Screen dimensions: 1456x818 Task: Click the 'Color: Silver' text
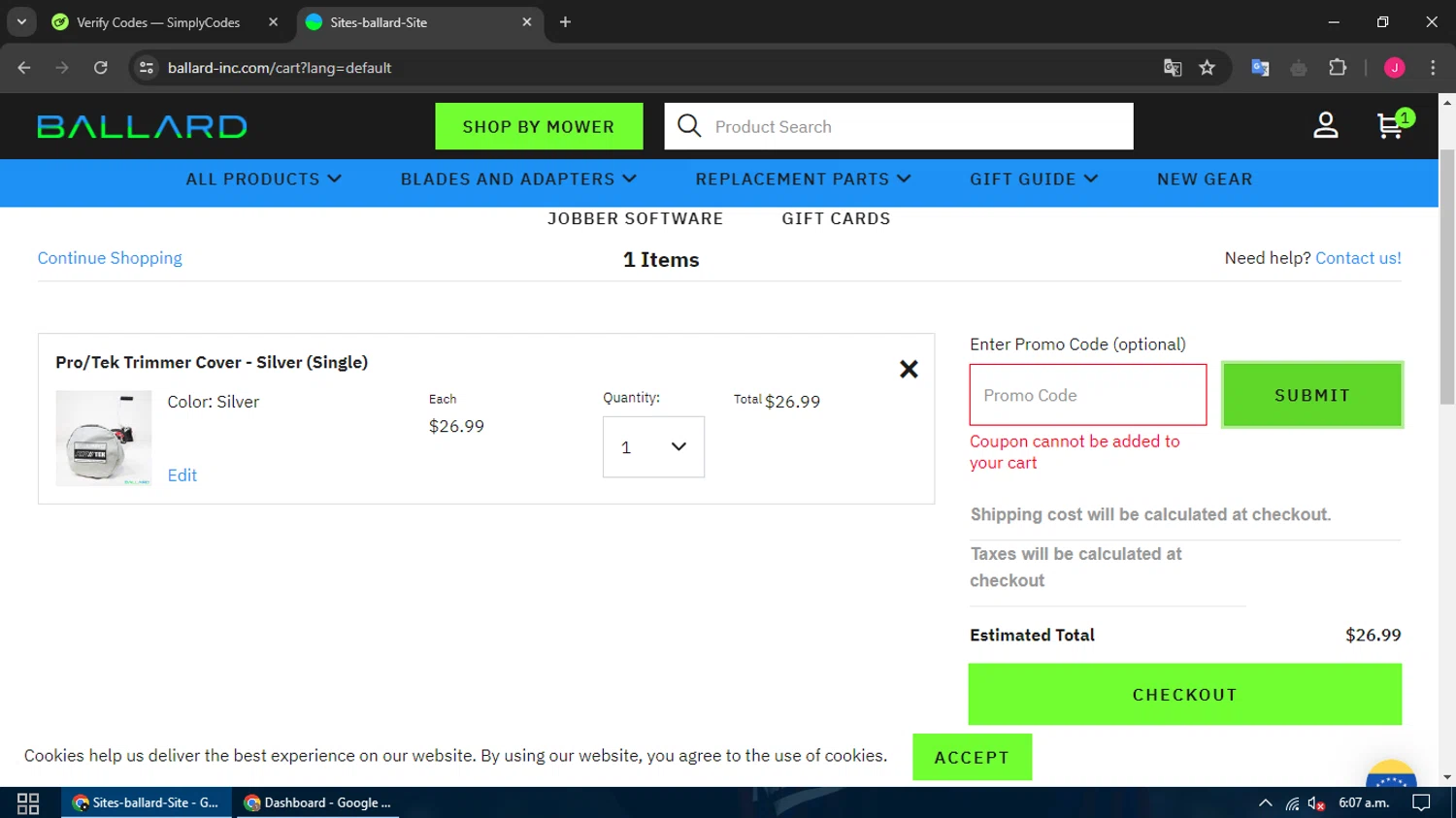(213, 402)
